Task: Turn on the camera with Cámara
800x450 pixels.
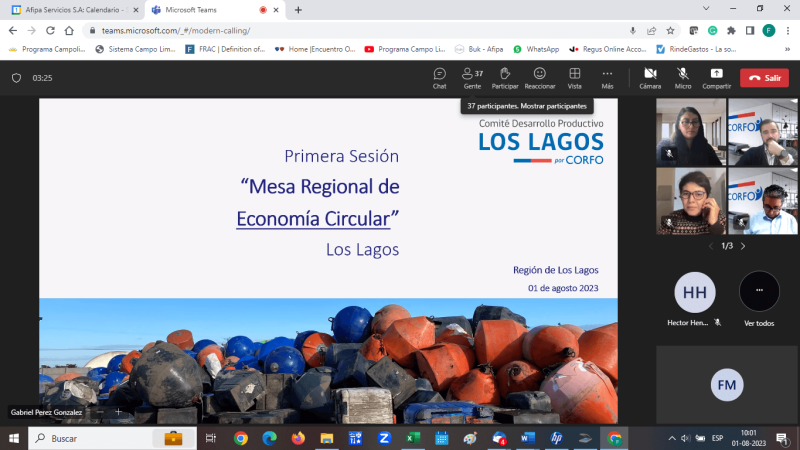Action: click(x=650, y=77)
